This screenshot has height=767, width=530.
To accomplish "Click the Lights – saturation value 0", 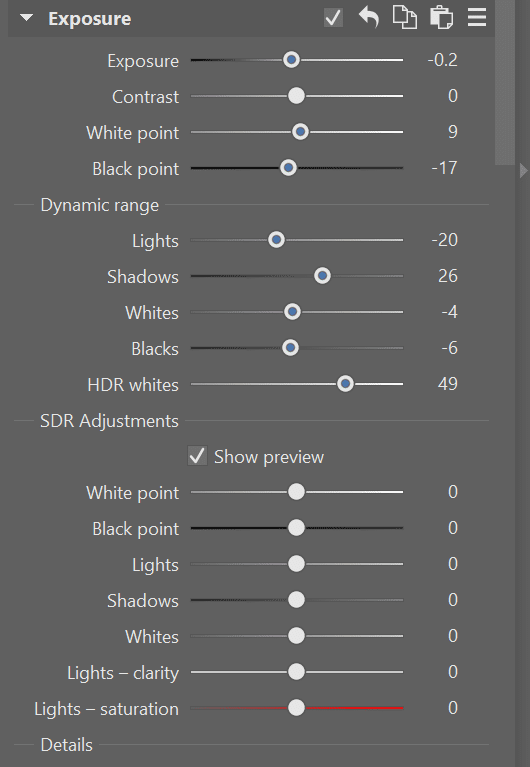I will 453,708.
